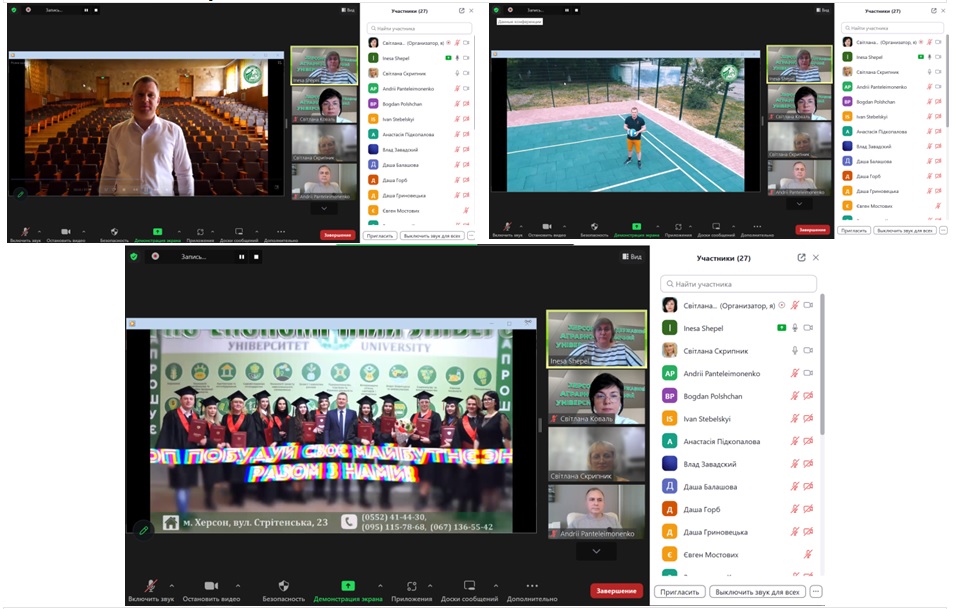956x609 pixels.
Task: Pause recording button in largest bottom window header
Action: click(x=241, y=256)
